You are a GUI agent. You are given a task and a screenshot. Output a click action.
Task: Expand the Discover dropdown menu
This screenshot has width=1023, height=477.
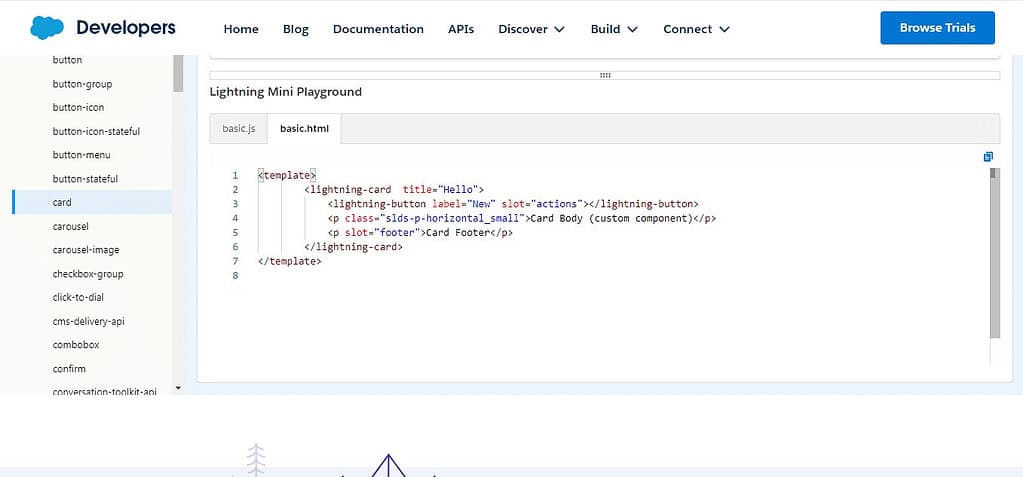532,29
